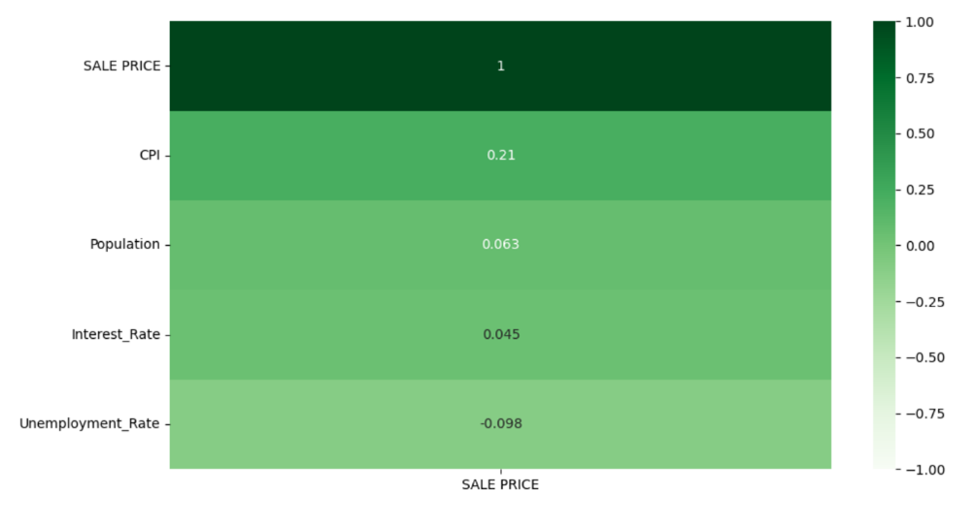Click the Population row label

point(124,244)
